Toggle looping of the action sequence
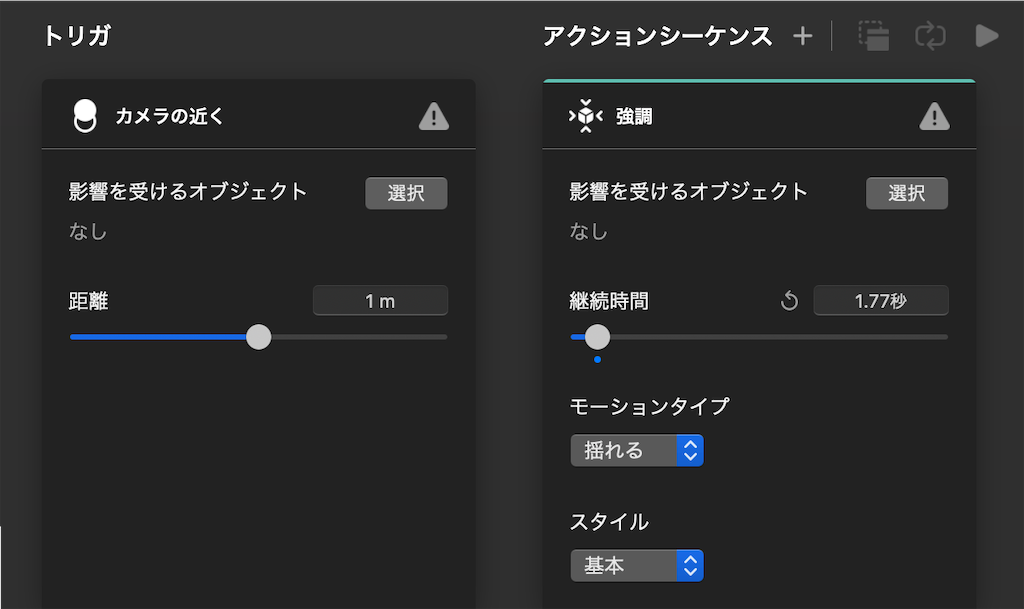The height and width of the screenshot is (609, 1024). tap(930, 37)
